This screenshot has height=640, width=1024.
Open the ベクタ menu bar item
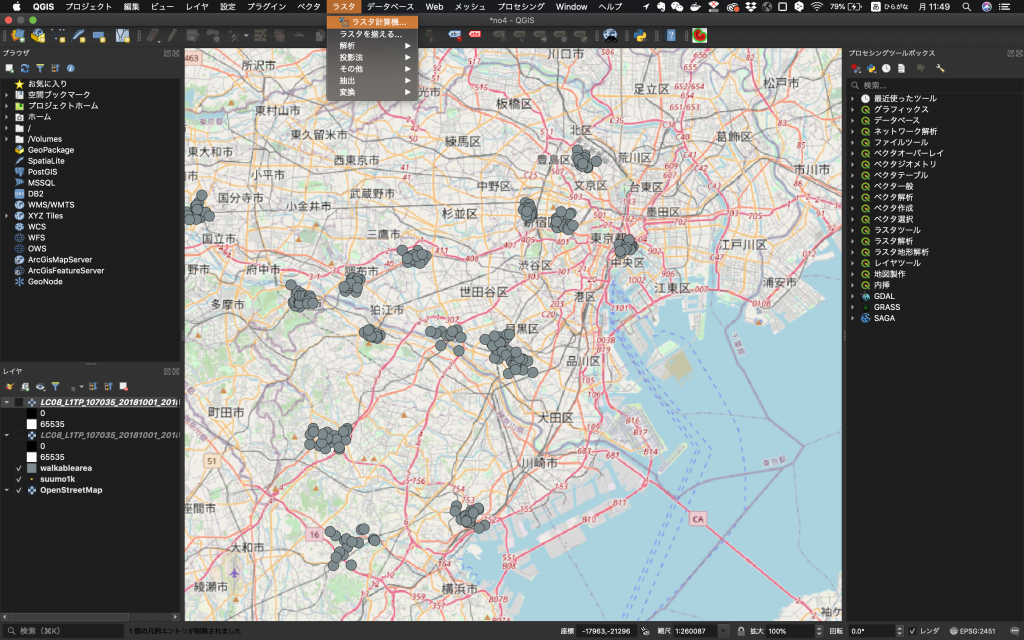309,7
